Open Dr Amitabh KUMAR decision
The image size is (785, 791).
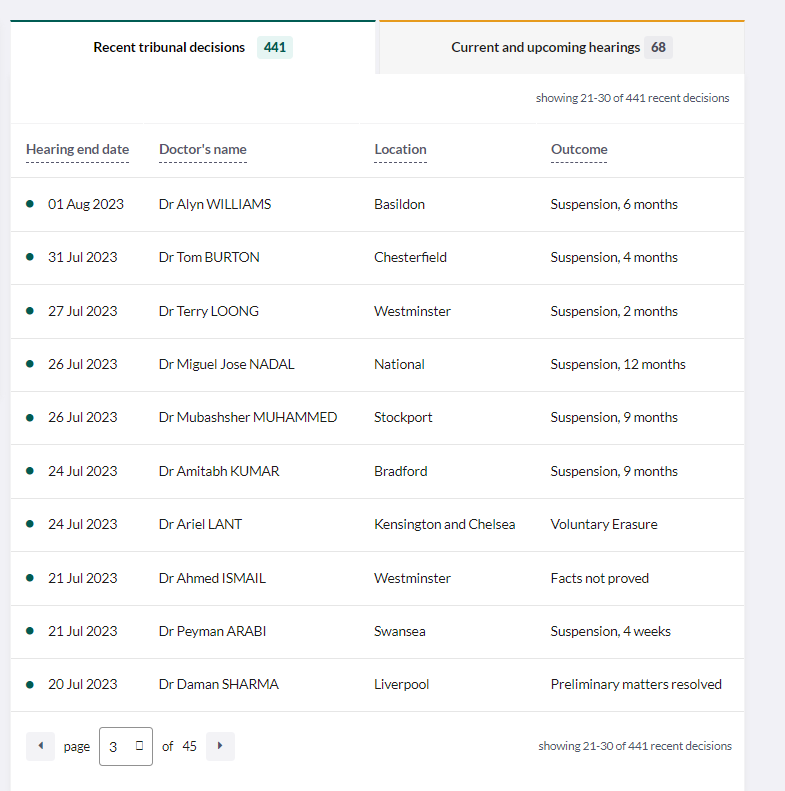tap(219, 471)
